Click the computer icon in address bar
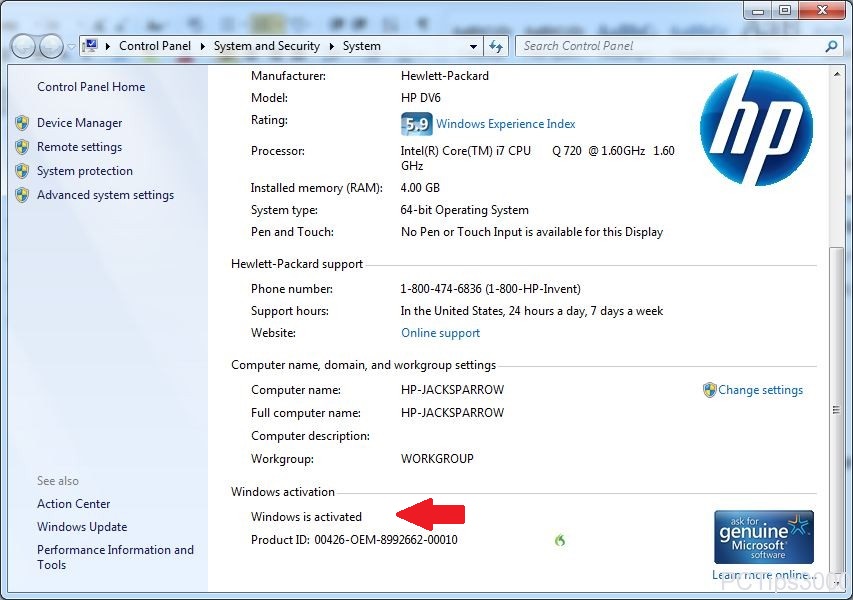 (x=91, y=46)
